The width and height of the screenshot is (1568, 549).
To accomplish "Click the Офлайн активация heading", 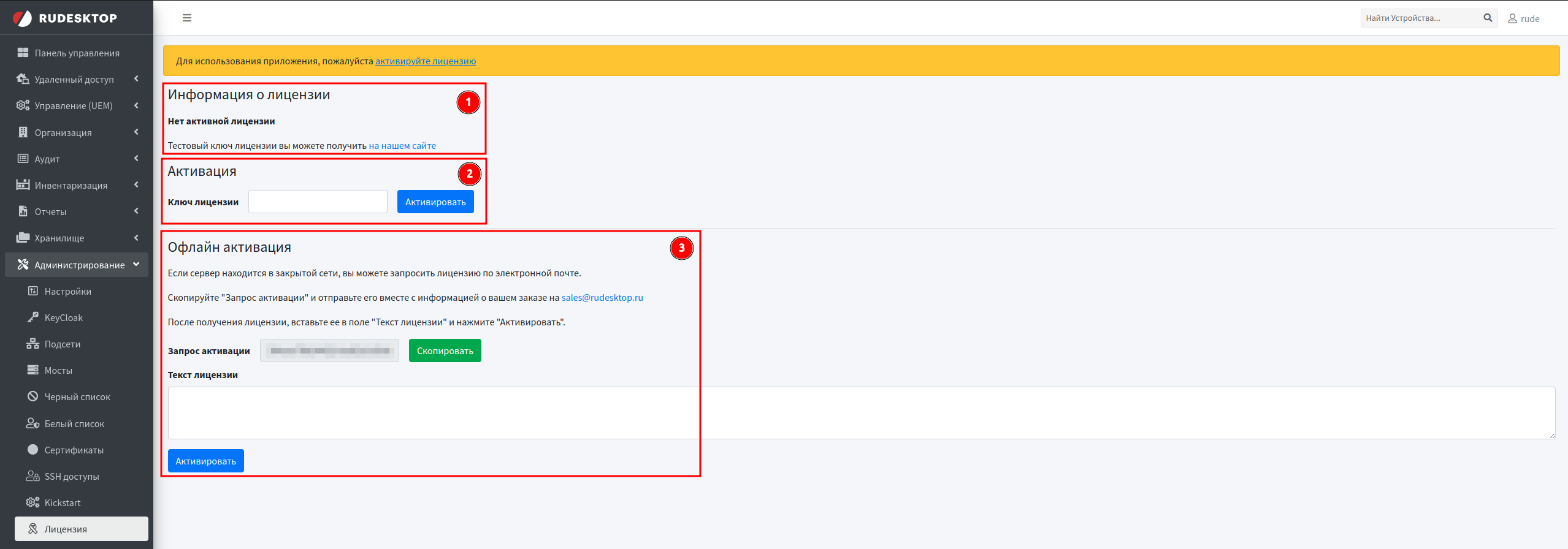I will [229, 247].
